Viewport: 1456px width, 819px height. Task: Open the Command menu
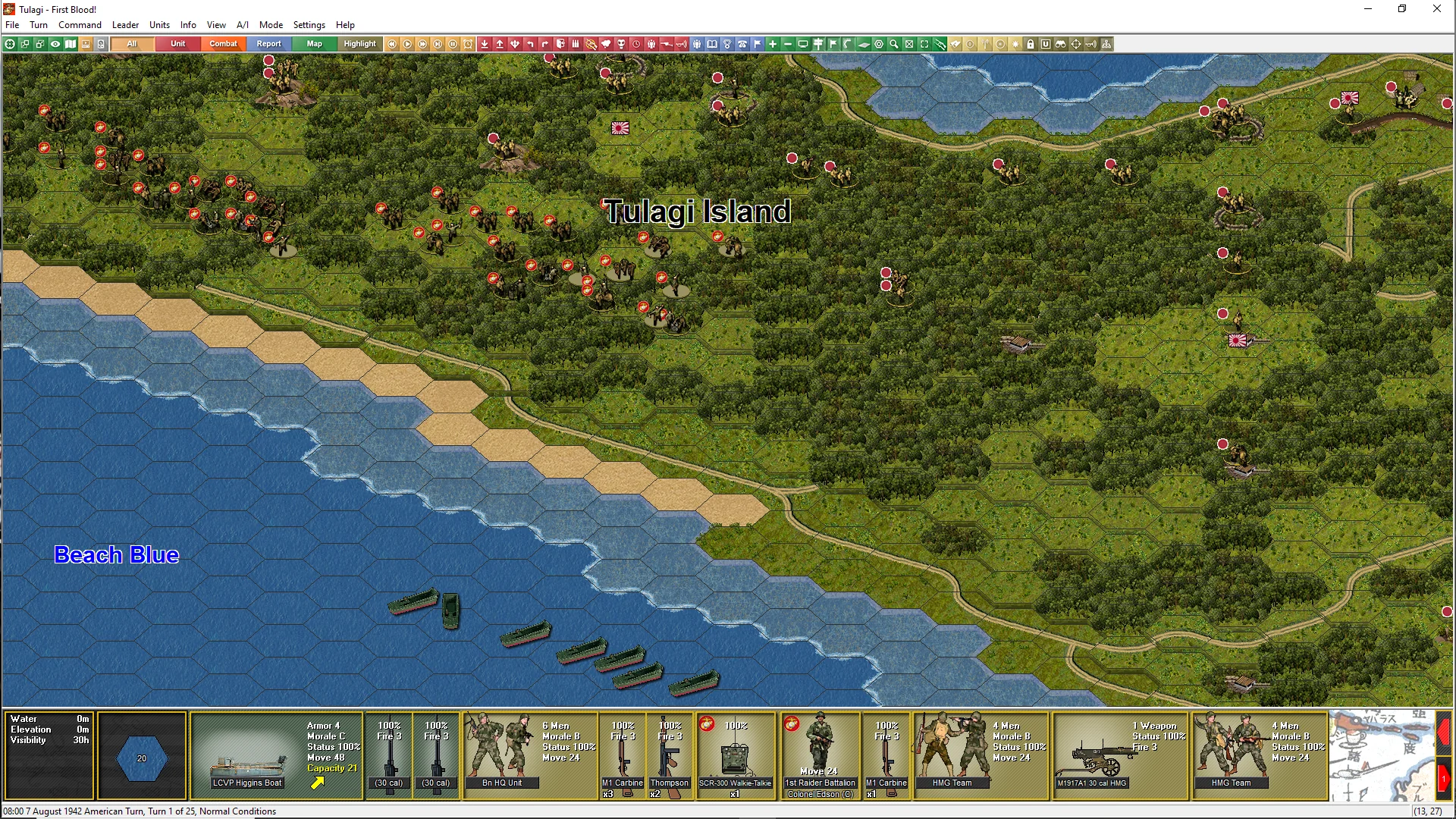click(x=80, y=25)
